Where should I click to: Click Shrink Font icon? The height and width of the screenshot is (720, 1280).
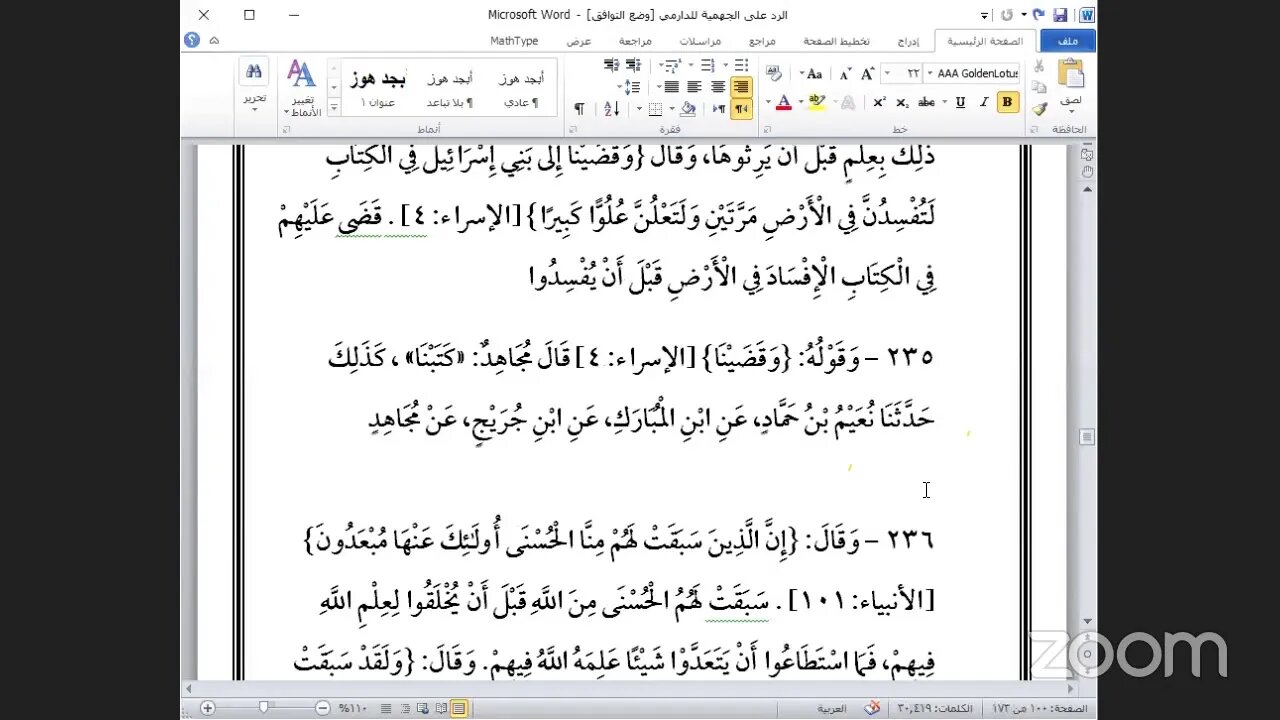point(846,74)
